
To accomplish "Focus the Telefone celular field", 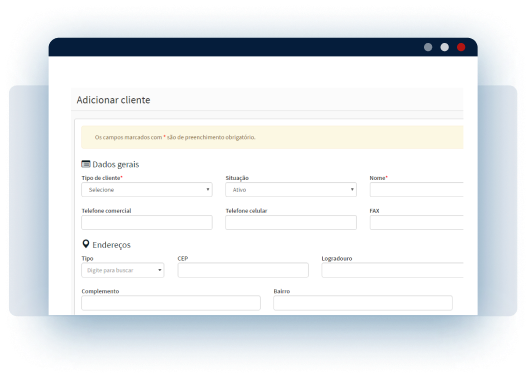I will (x=291, y=222).
